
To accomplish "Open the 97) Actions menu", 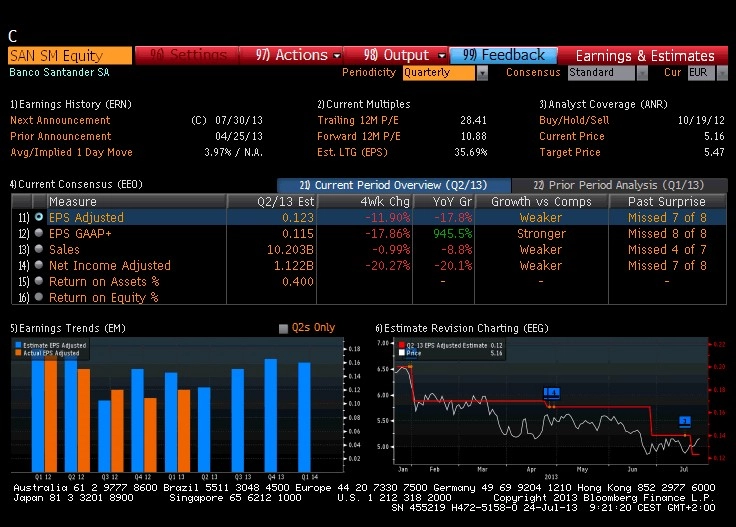I will 291,55.
